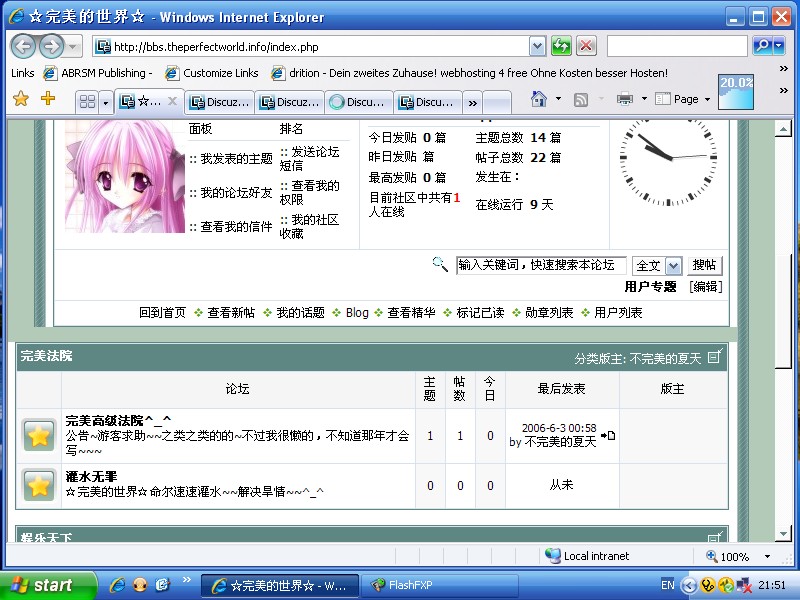Switch to the loading Discu tab
800x600 pixels.
pyautogui.click(x=359, y=102)
